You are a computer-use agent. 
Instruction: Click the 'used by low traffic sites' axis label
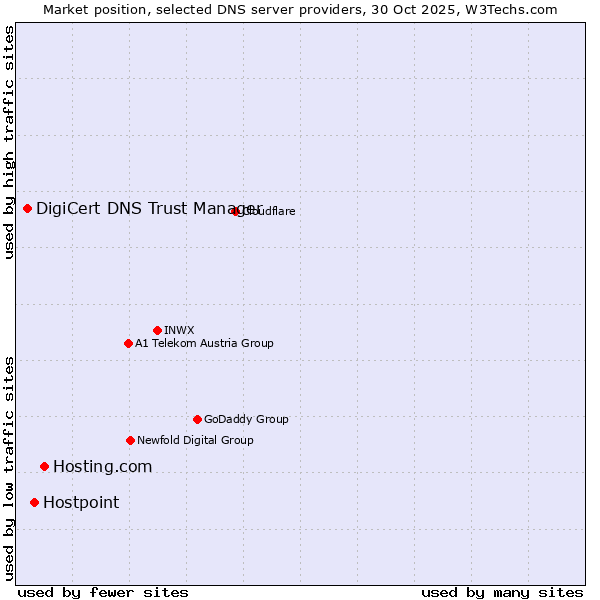tap(9, 467)
